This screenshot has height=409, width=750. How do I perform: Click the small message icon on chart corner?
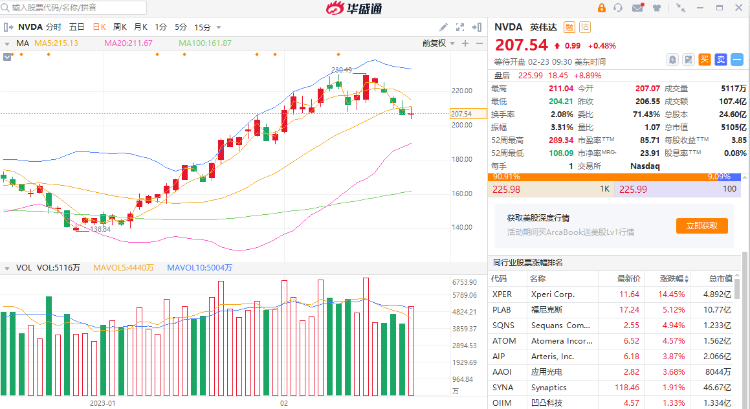(7, 57)
